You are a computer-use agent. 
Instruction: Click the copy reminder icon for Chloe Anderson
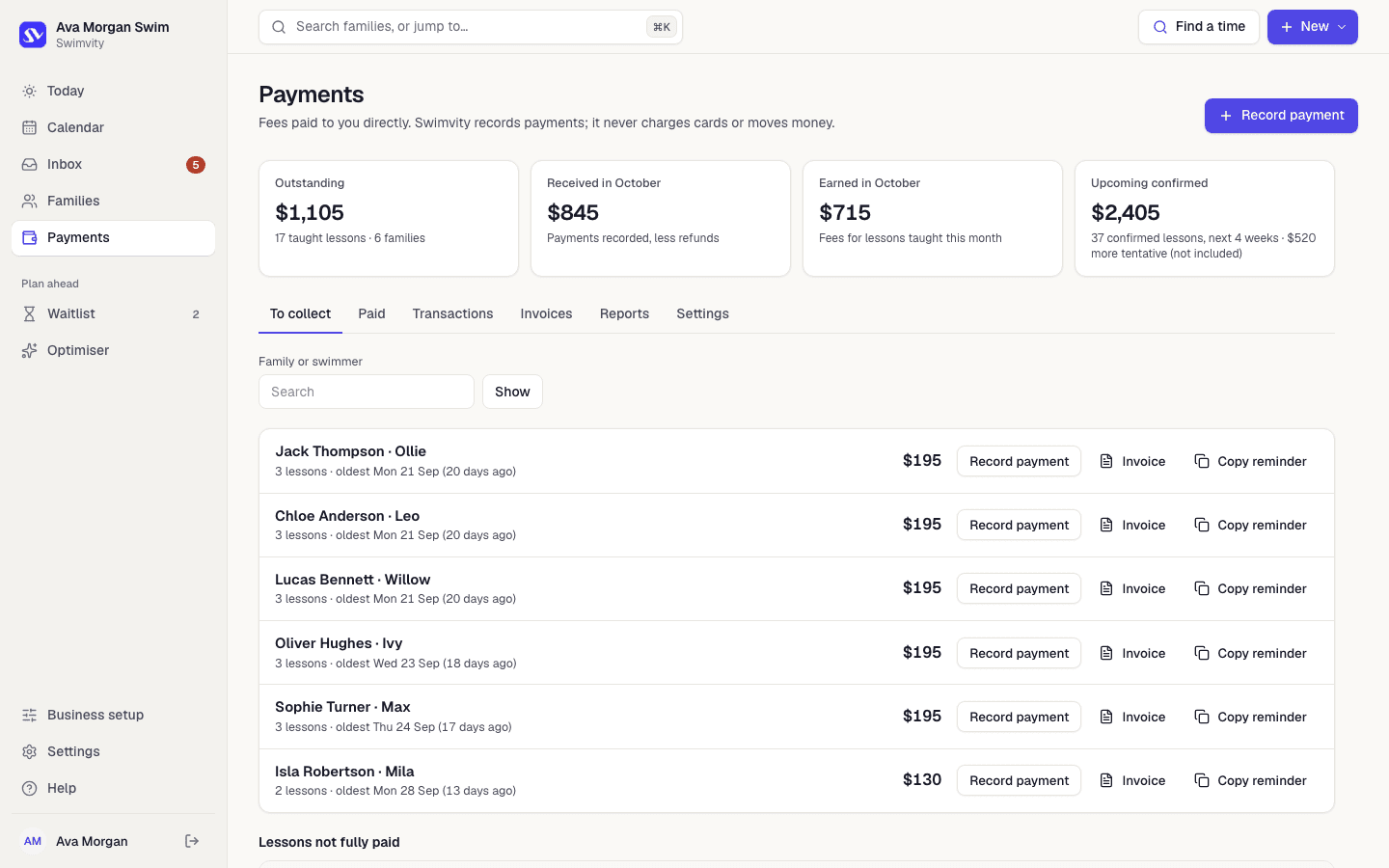[1202, 525]
